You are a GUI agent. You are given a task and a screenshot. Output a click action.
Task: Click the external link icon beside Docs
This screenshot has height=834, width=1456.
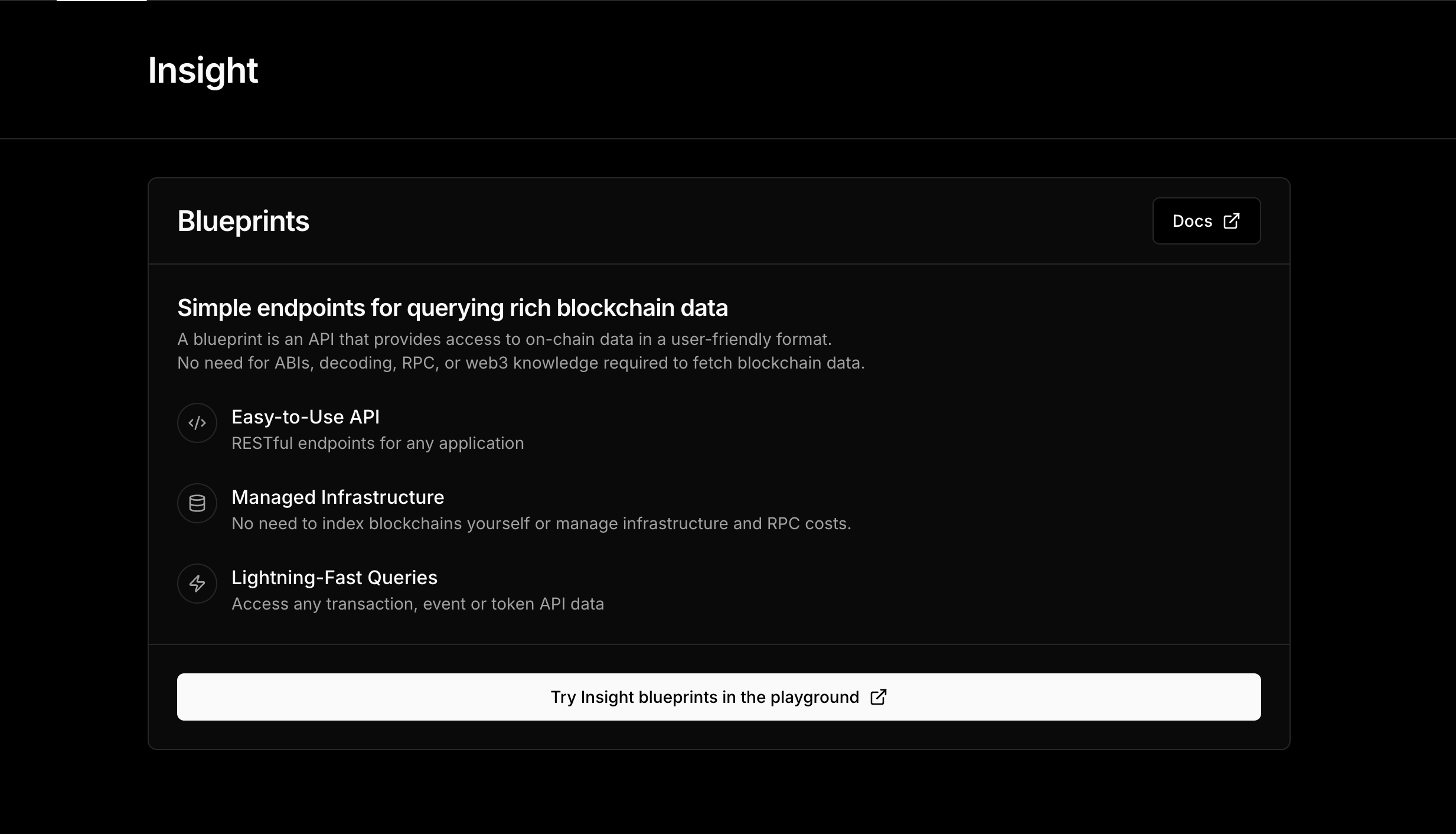[x=1232, y=221]
